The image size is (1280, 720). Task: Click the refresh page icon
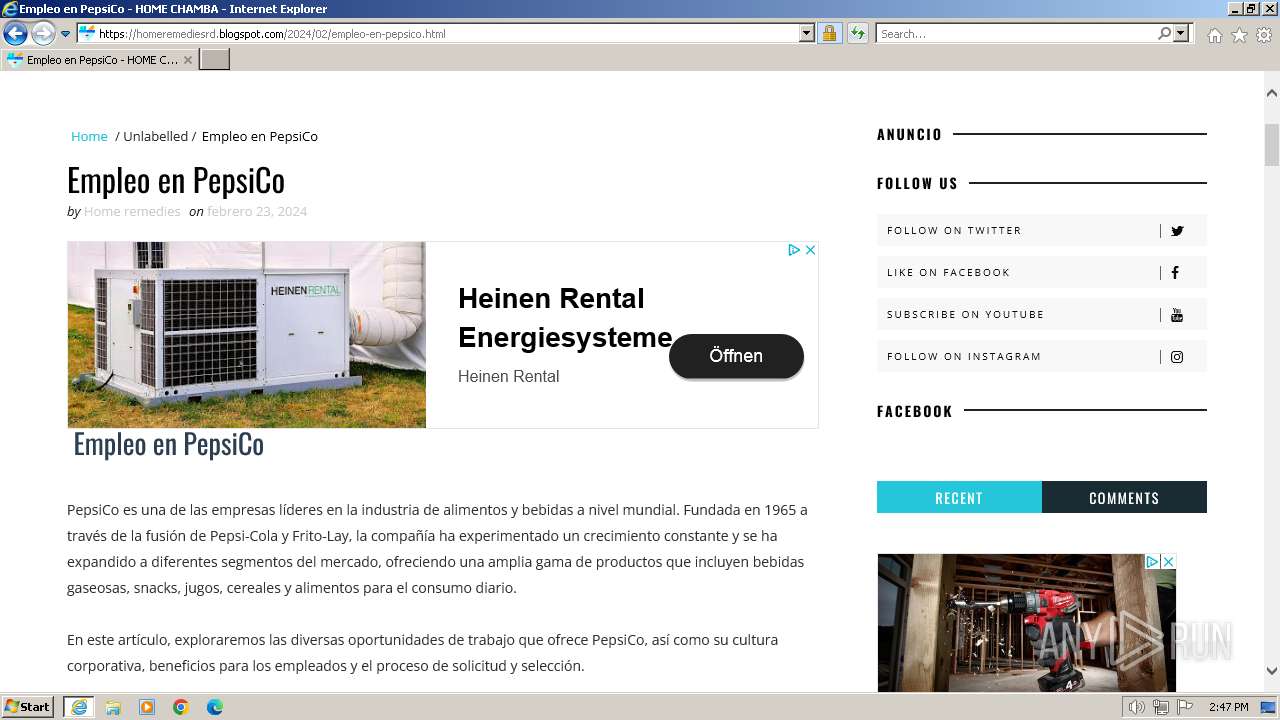click(857, 33)
